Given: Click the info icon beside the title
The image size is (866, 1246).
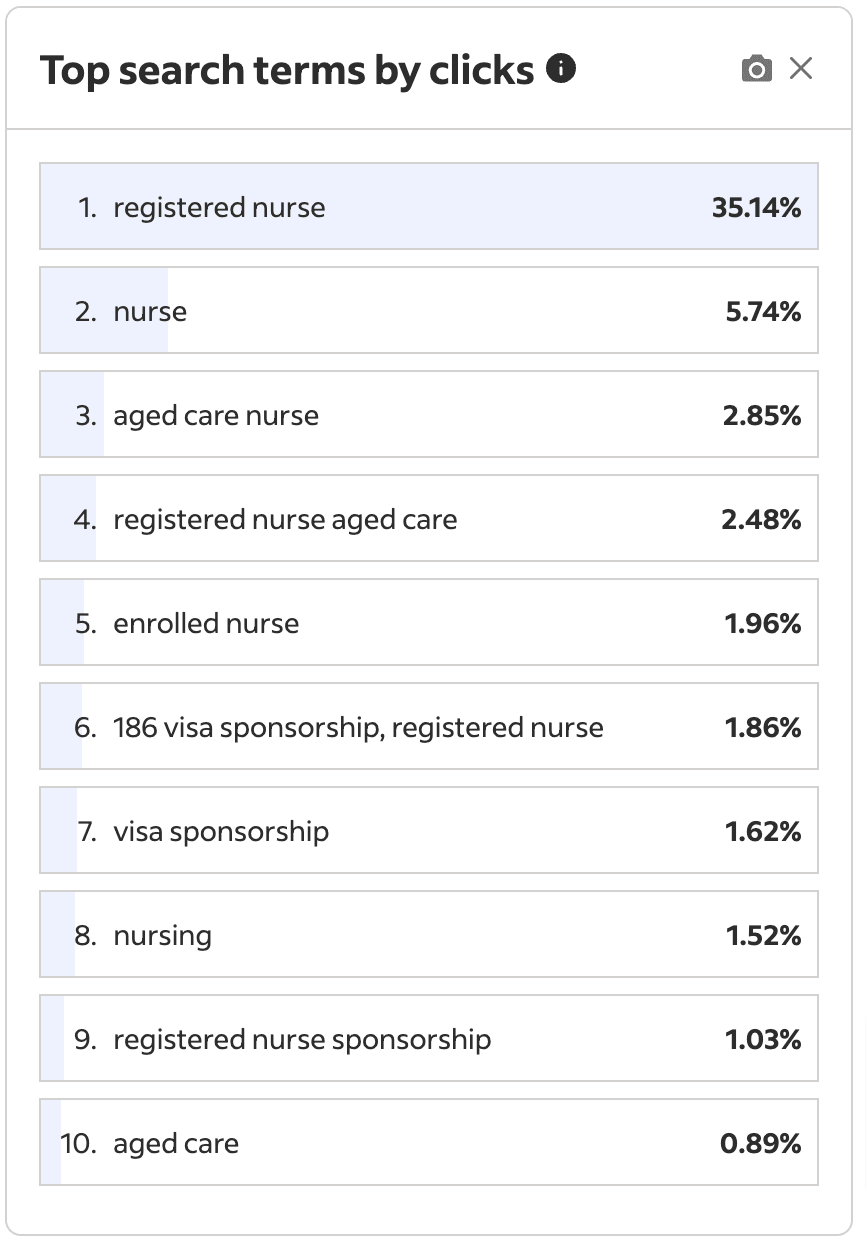Looking at the screenshot, I should click(562, 69).
